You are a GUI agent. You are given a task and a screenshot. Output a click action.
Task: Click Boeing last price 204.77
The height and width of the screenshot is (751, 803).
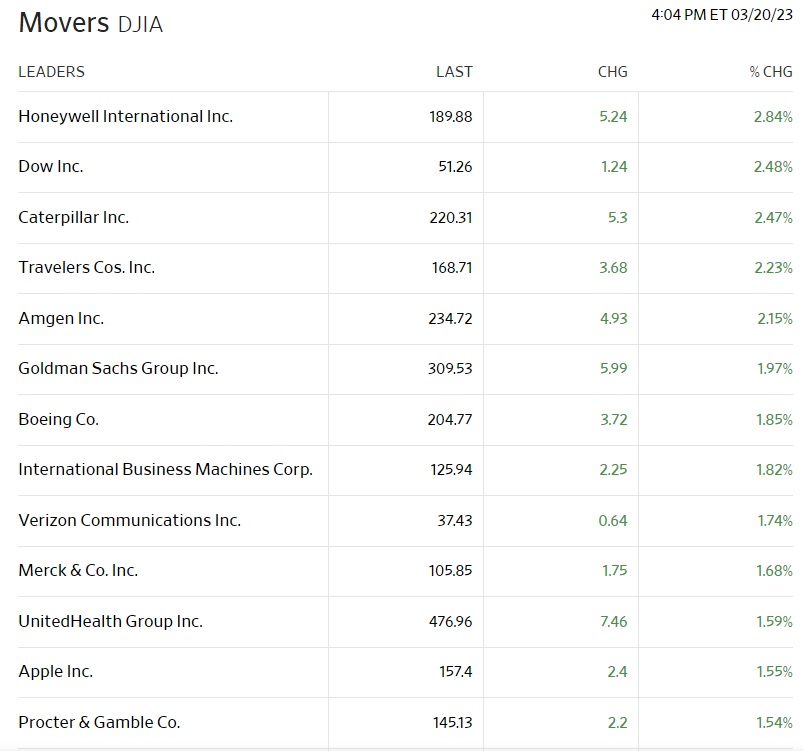450,420
